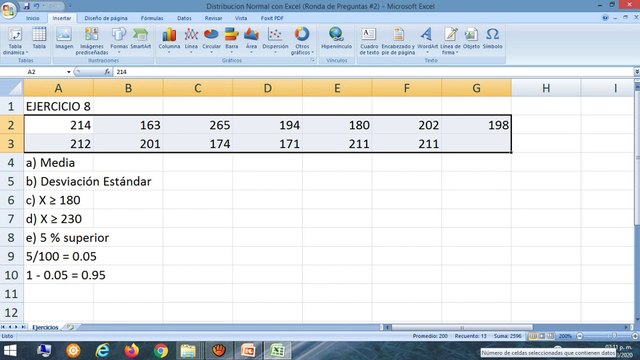Insert a Tabla from the ribbon

point(39,39)
